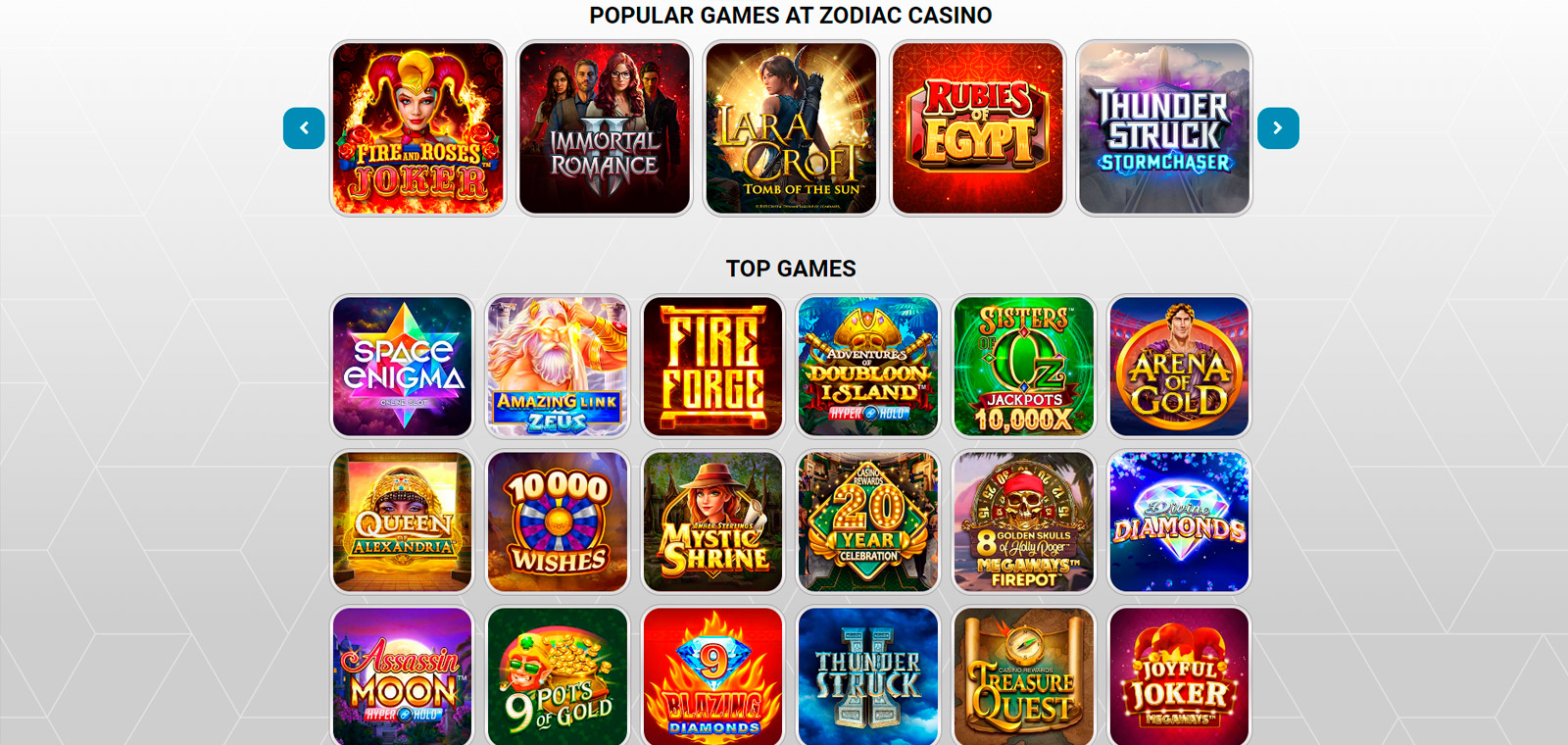Viewport: 1568px width, 745px height.
Task: Open the 20 Year Celebration game
Action: (868, 521)
